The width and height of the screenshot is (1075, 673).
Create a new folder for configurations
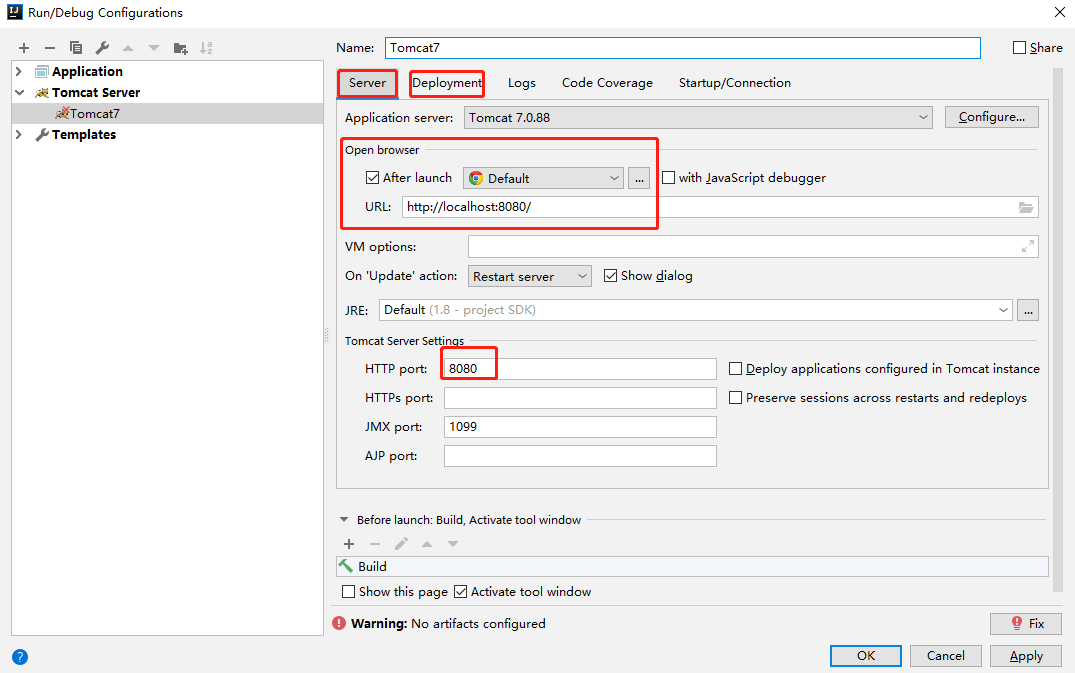[x=181, y=47]
